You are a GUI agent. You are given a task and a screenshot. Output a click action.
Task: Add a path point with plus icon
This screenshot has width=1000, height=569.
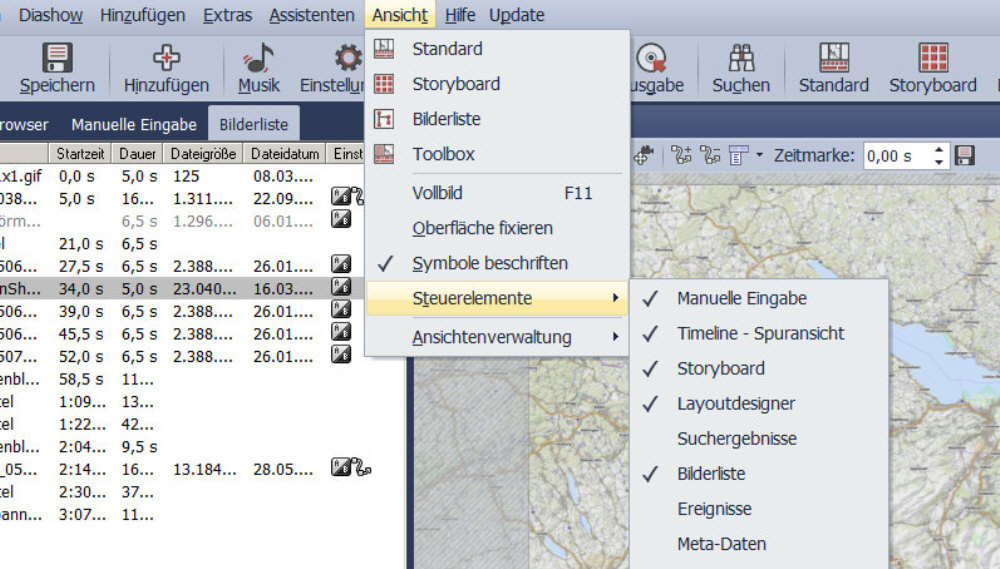[682, 156]
